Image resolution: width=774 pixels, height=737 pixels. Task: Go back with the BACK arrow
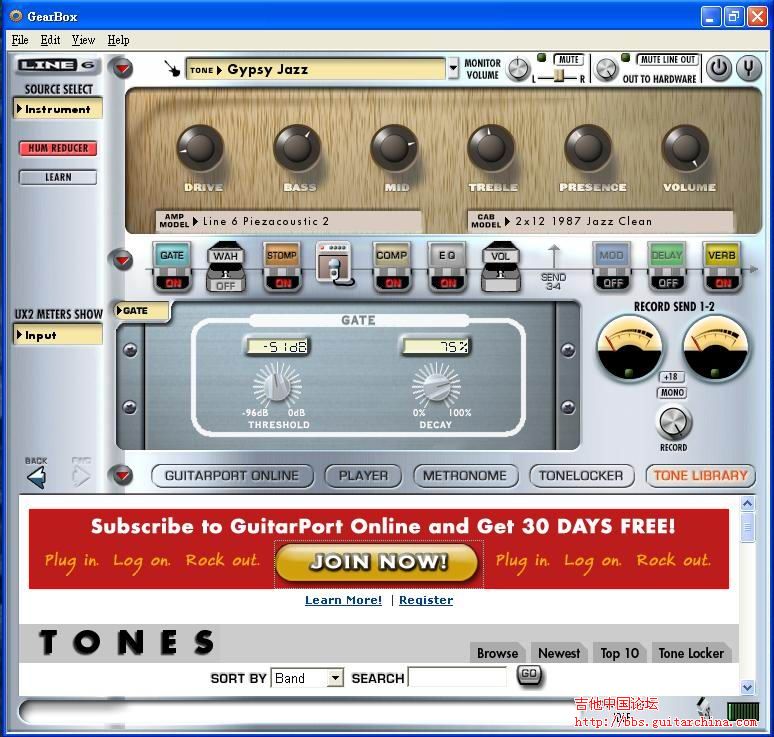tap(37, 477)
